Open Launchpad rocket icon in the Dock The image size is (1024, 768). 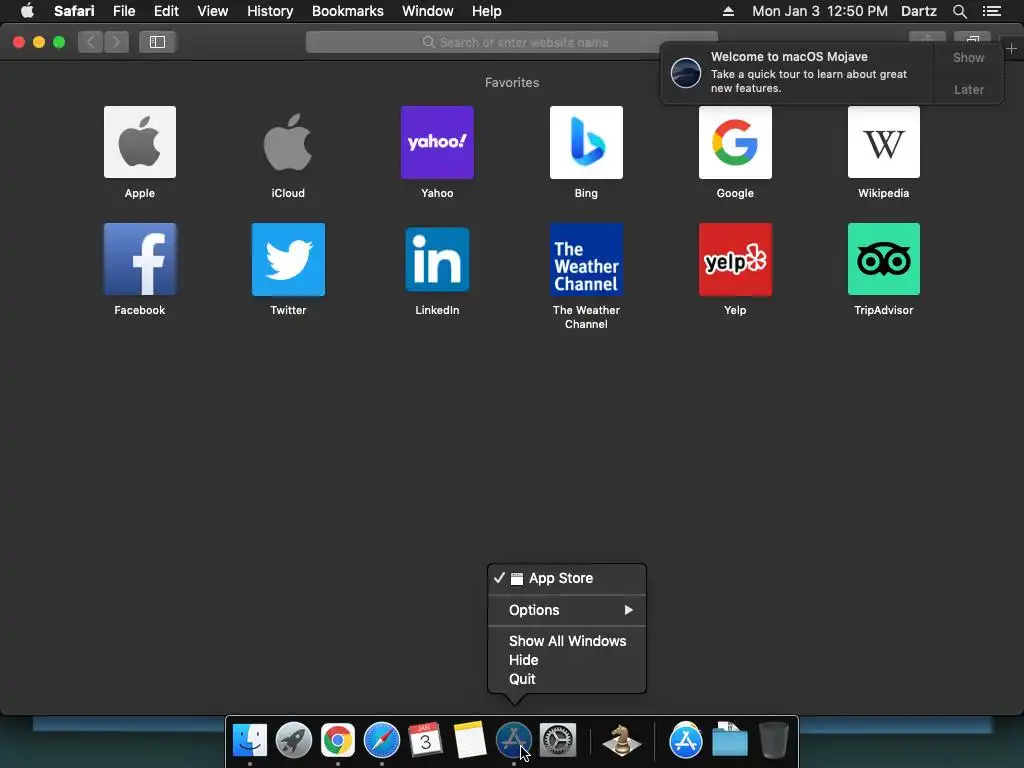pyautogui.click(x=294, y=740)
